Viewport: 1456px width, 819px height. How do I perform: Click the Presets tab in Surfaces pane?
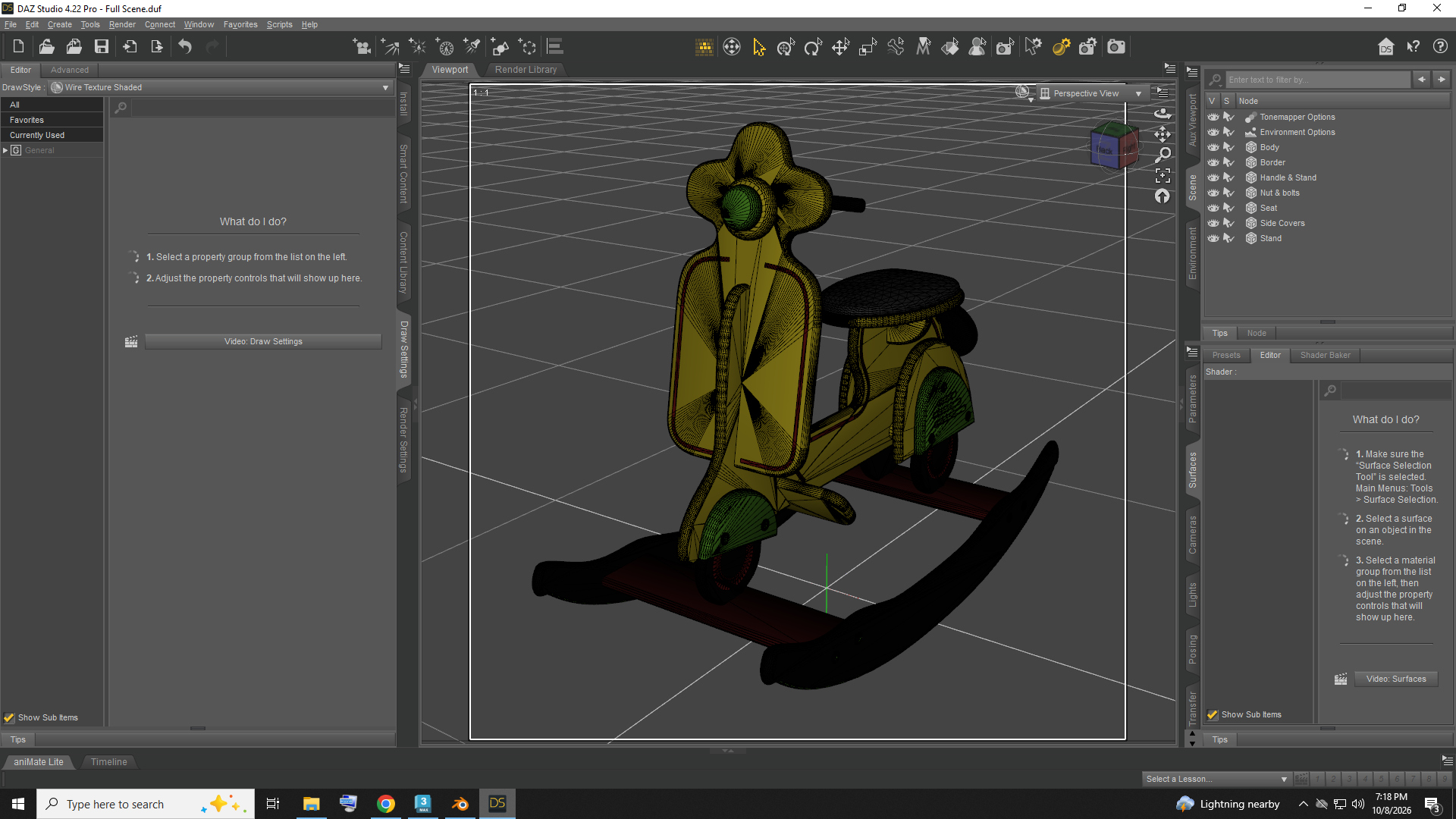tap(1226, 355)
